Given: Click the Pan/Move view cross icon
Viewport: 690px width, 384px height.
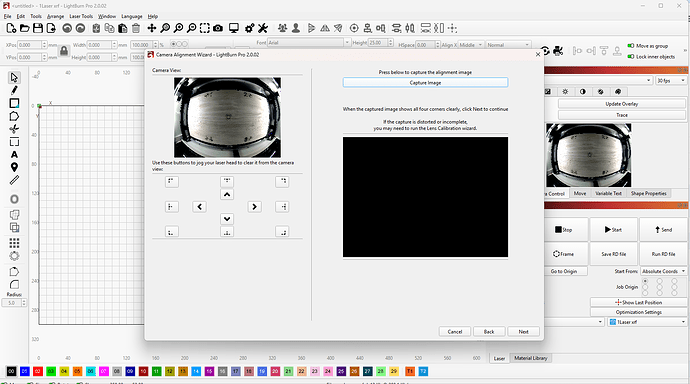Looking at the screenshot, I should tap(151, 28).
